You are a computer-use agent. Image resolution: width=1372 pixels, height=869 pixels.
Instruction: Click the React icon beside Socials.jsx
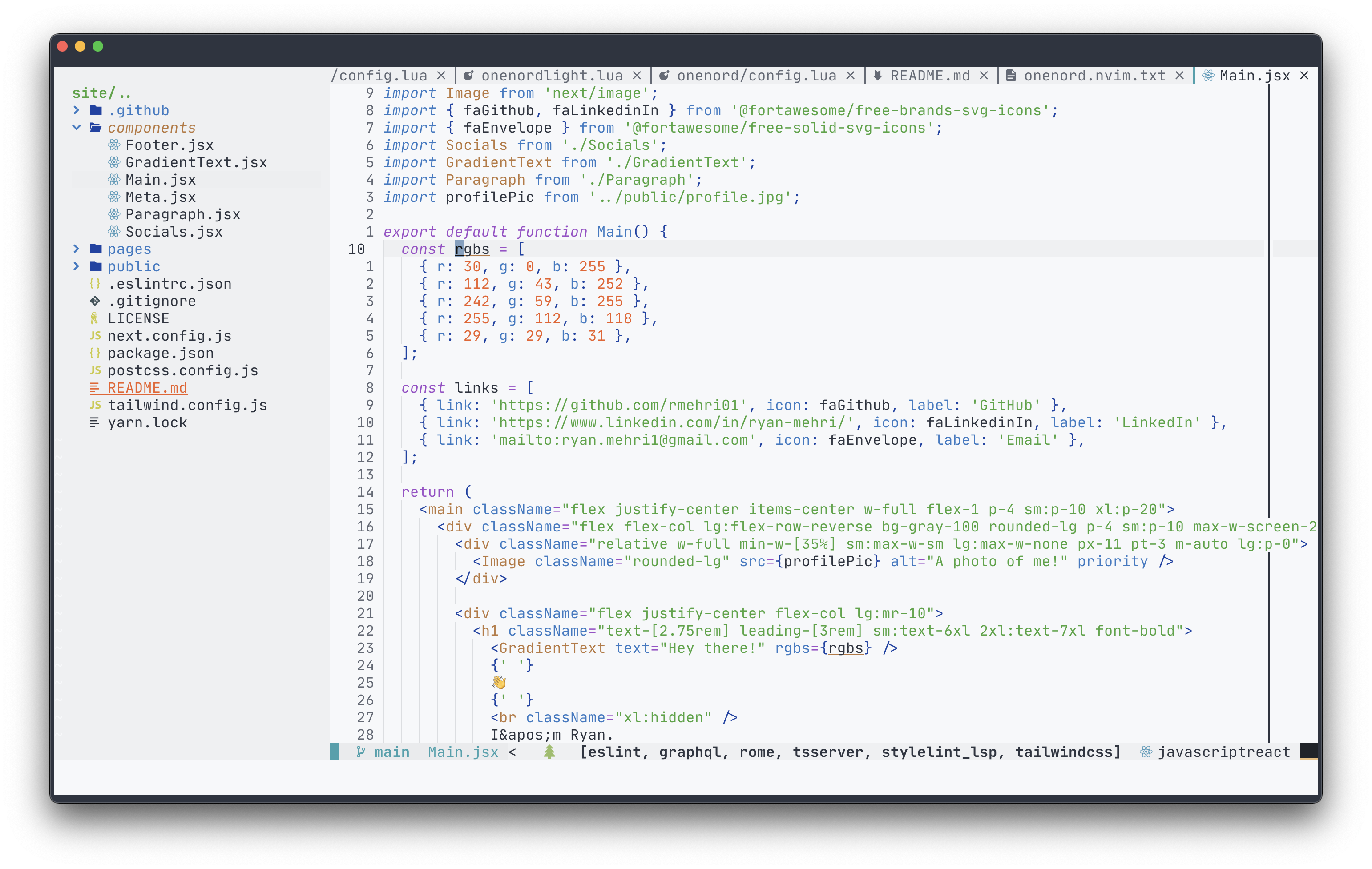[x=114, y=232]
